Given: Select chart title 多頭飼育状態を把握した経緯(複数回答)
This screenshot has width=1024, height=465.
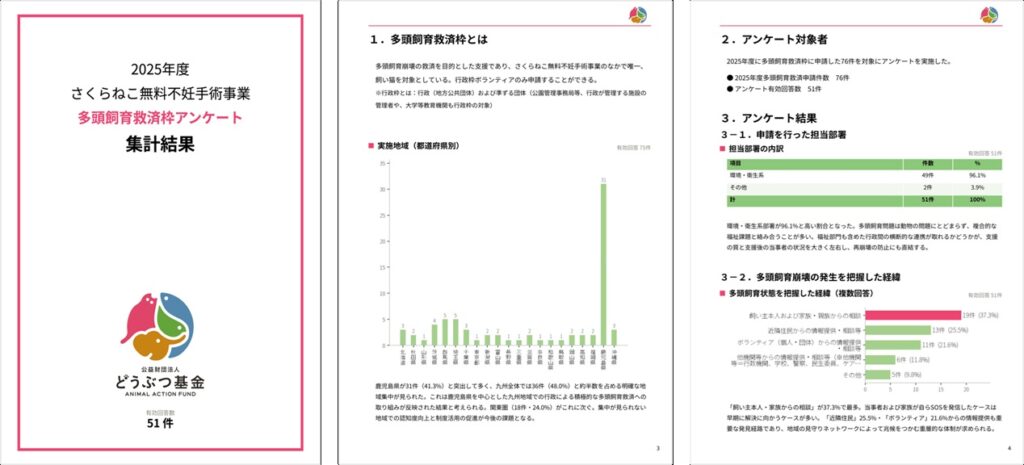Looking at the screenshot, I should coord(801,294).
